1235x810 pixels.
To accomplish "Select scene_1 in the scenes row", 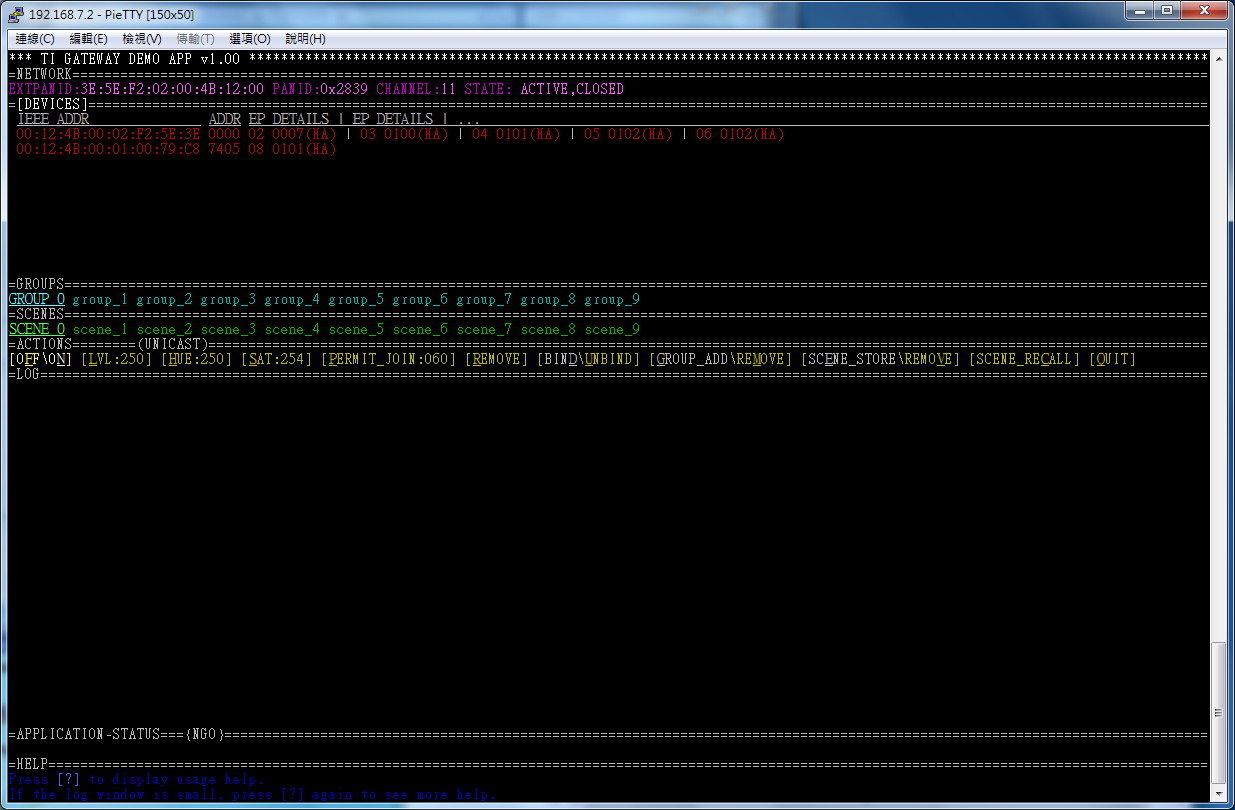I will [x=100, y=329].
